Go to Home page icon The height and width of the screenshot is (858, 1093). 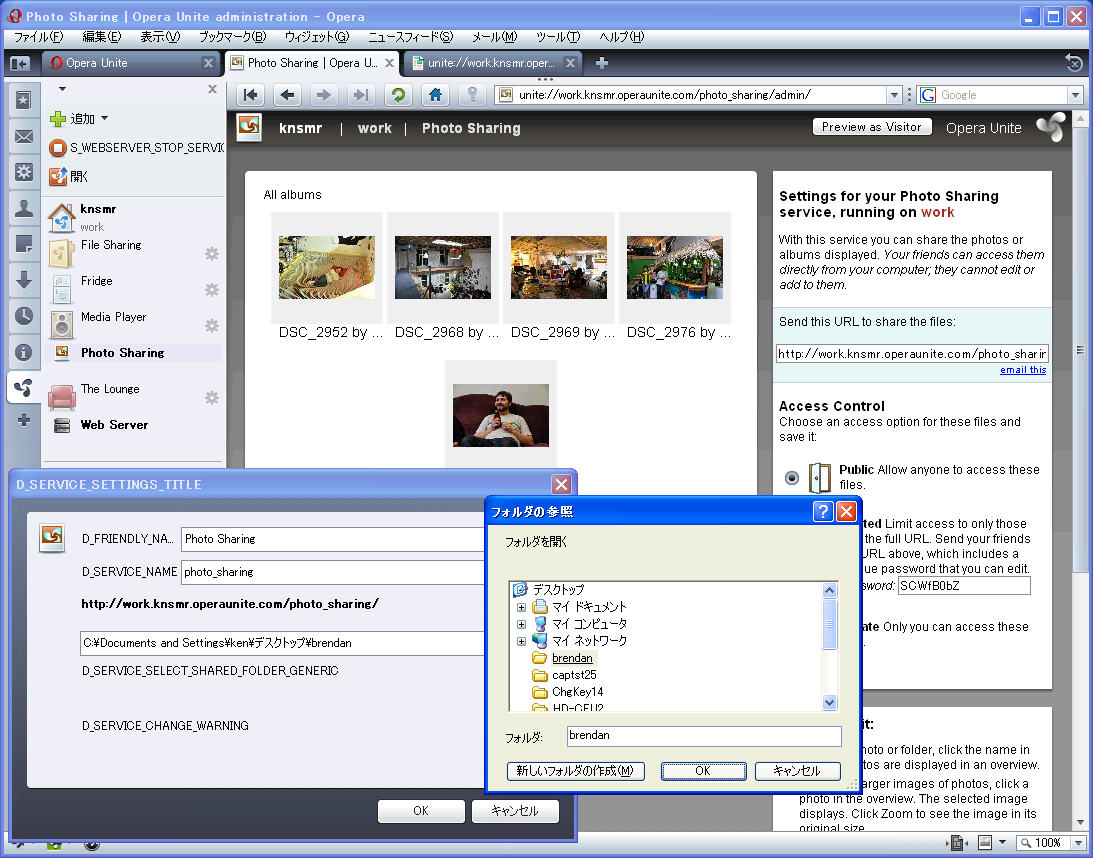pos(436,95)
